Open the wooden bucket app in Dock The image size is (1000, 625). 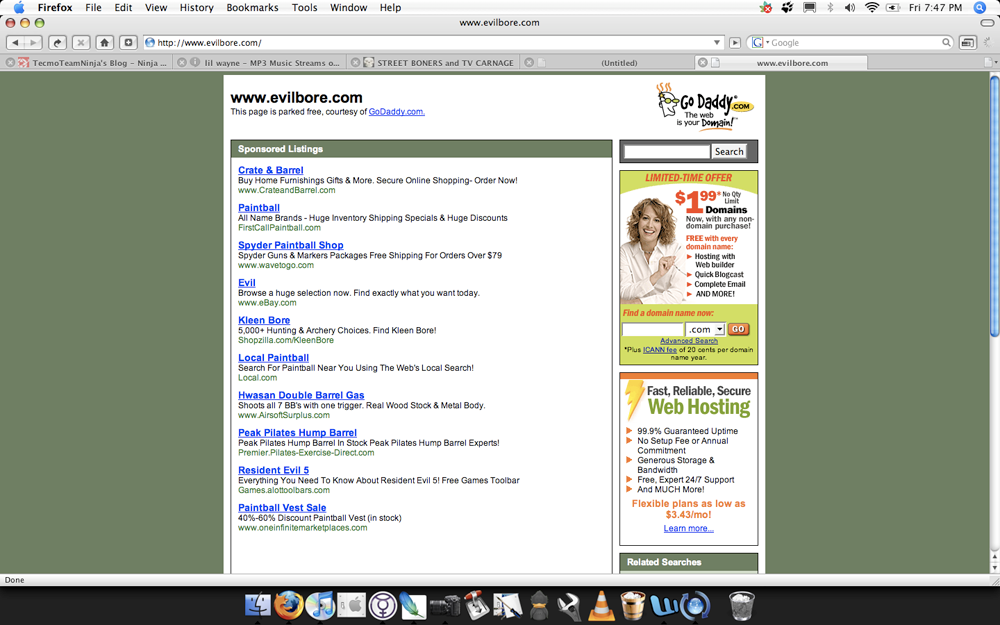632,605
